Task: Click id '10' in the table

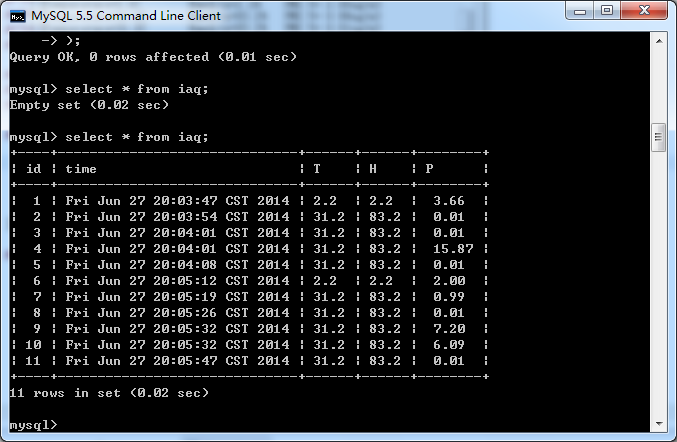Action: [33, 344]
